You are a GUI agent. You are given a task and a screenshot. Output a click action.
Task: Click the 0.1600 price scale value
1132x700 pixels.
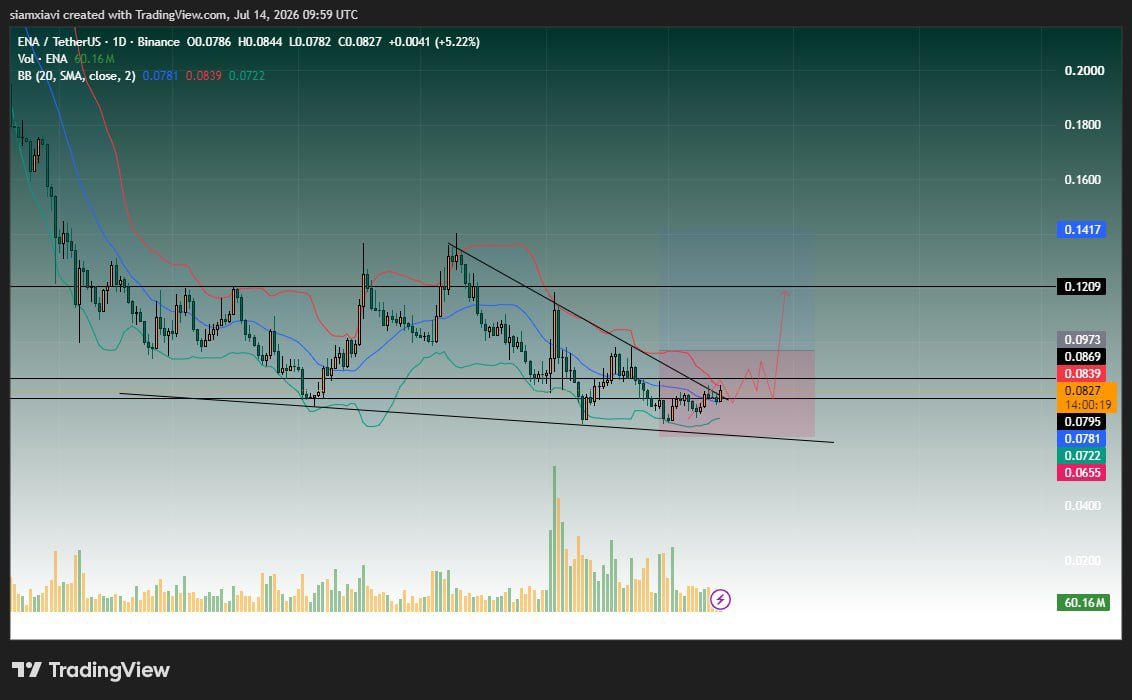(x=1083, y=180)
